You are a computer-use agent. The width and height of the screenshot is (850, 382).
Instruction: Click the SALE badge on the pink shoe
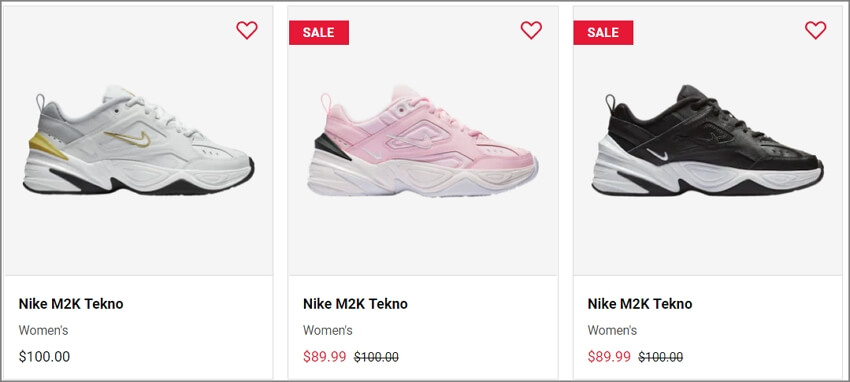pos(319,33)
